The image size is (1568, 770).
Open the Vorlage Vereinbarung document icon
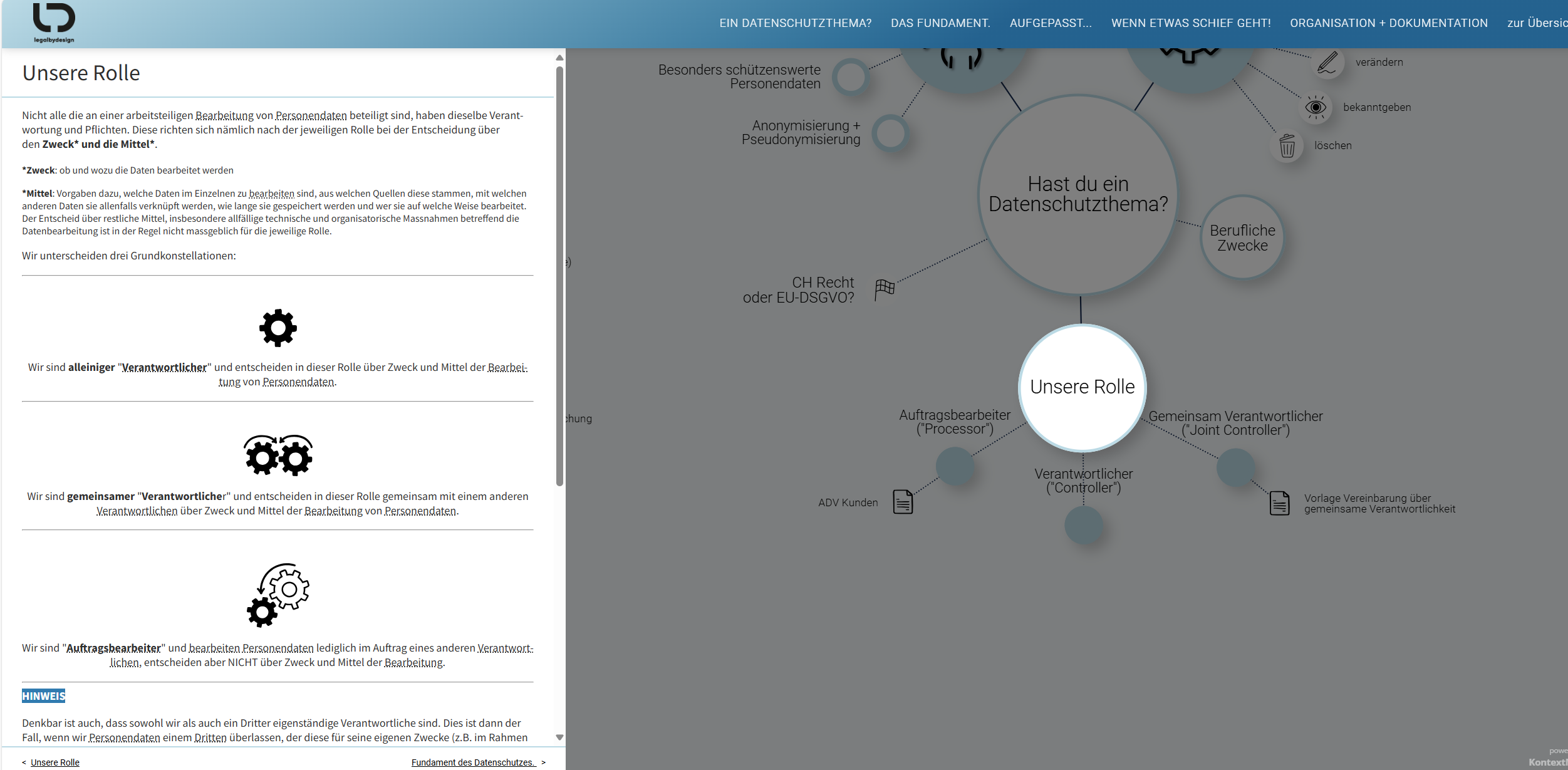[x=1279, y=503]
